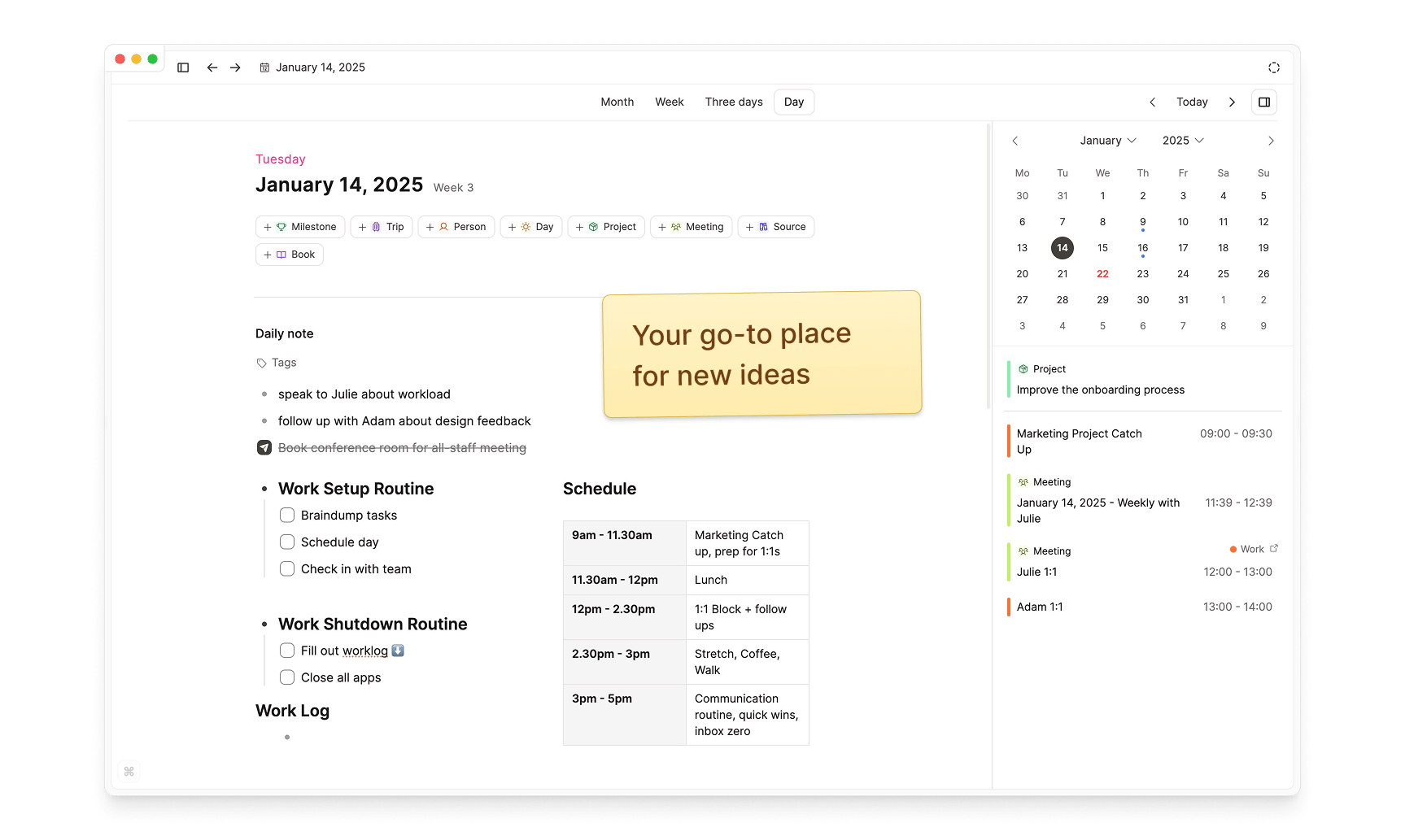Switch to the Month view tab
This screenshot has width=1405, height=840.
617,102
